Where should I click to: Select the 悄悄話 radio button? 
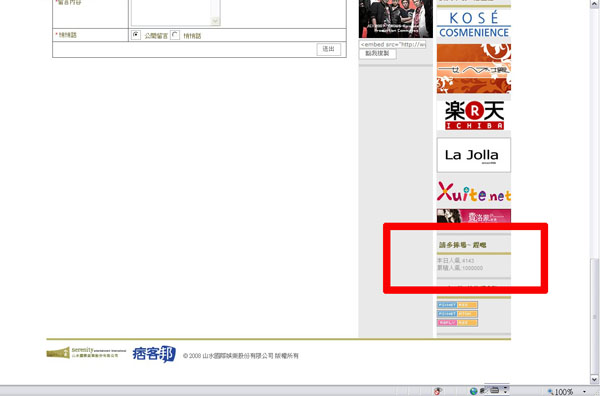(x=175, y=35)
